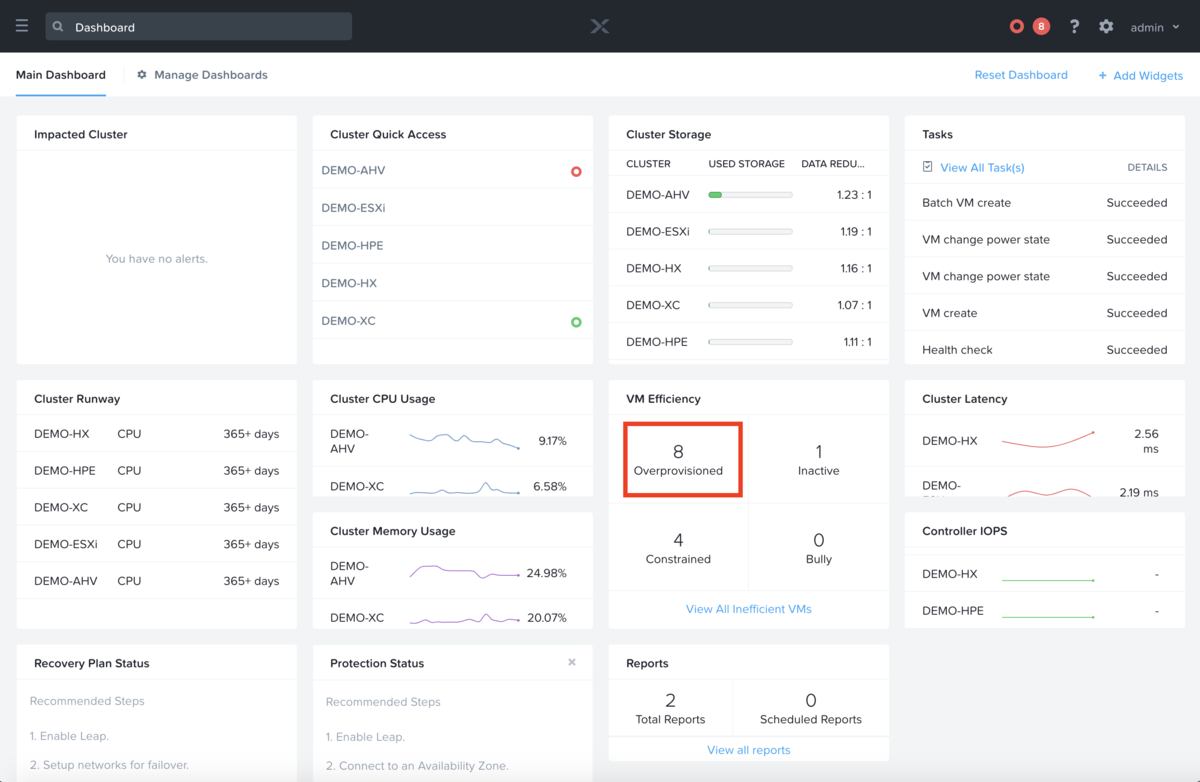The width and height of the screenshot is (1200, 782).
Task: Open the help question mark icon
Action: (x=1073, y=26)
